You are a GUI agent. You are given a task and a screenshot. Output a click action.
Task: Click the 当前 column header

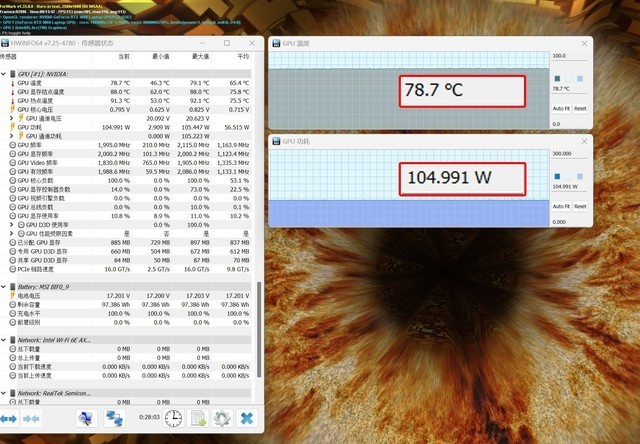[x=124, y=57]
